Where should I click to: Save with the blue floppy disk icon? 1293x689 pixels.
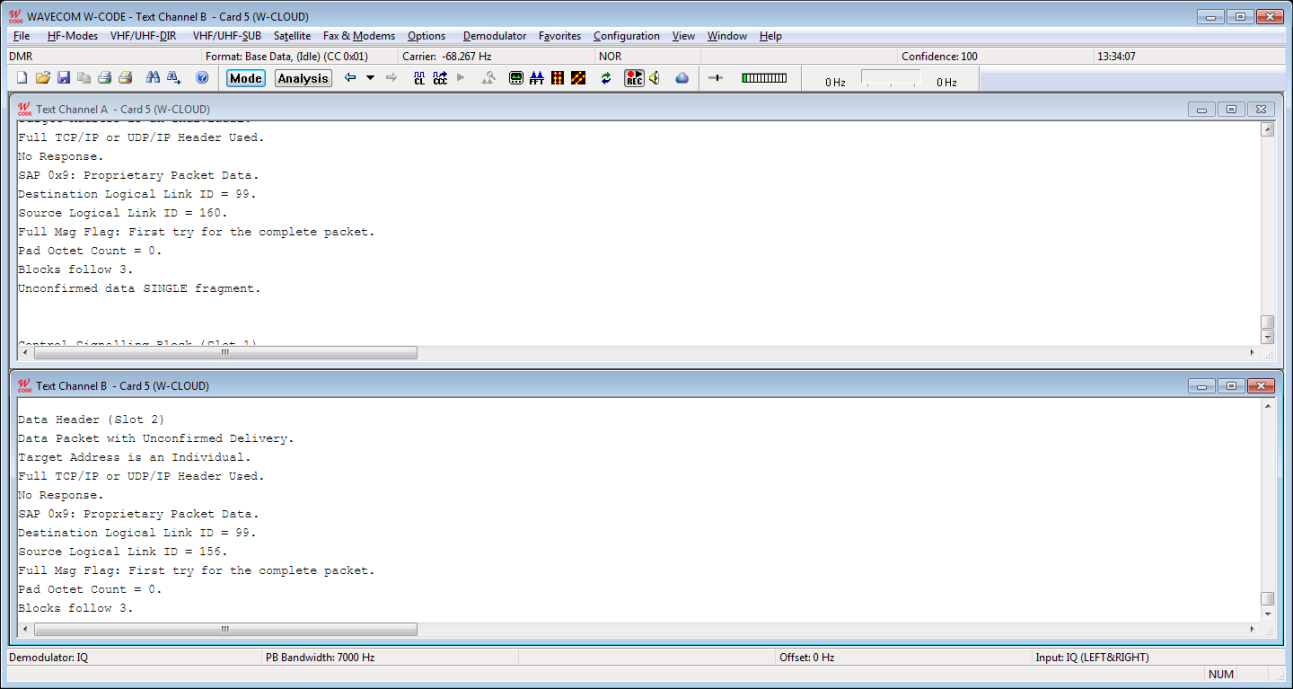click(63, 78)
